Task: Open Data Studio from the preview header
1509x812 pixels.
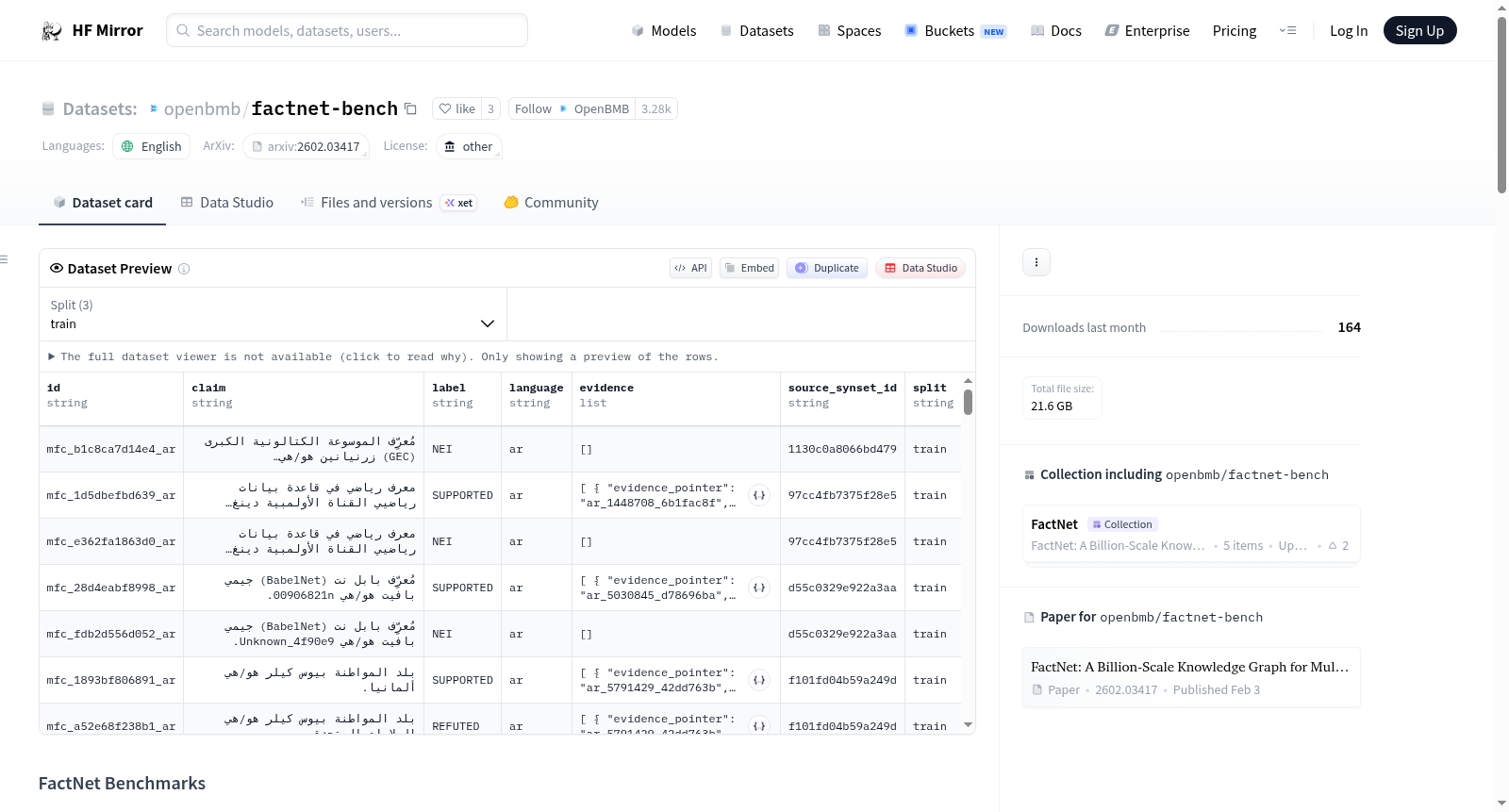Action: 920,268
